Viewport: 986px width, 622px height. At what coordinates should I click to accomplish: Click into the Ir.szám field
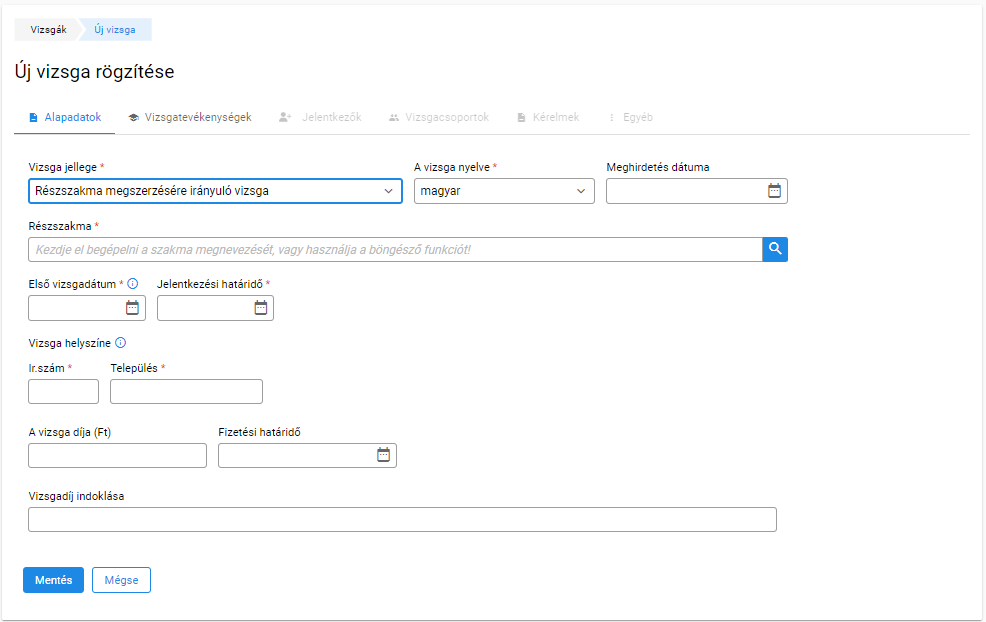pos(64,391)
